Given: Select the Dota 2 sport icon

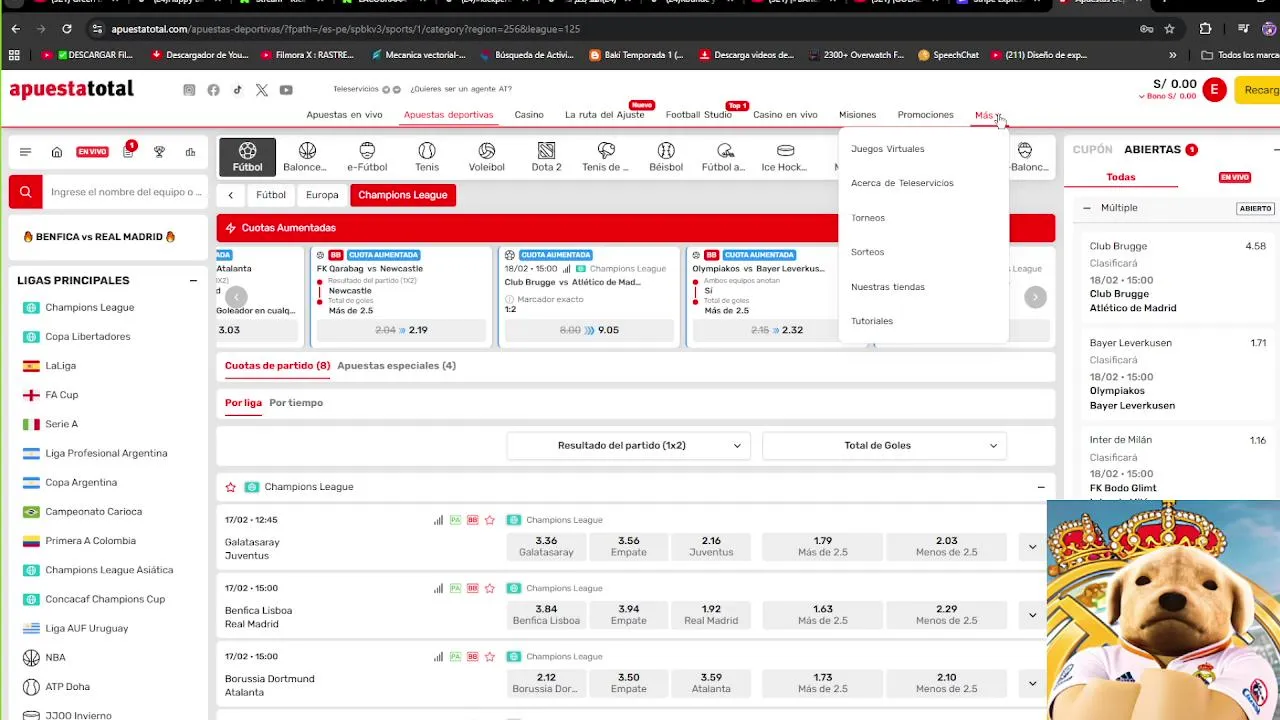Looking at the screenshot, I should click(546, 157).
